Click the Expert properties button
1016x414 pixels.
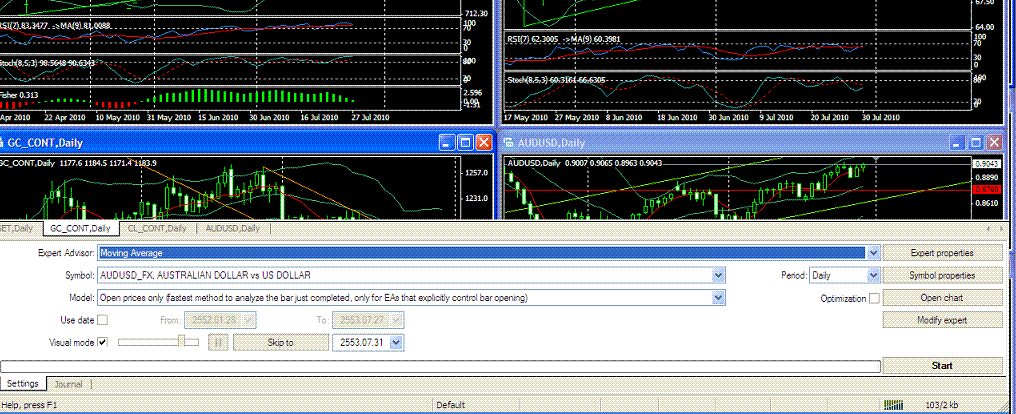(x=942, y=253)
